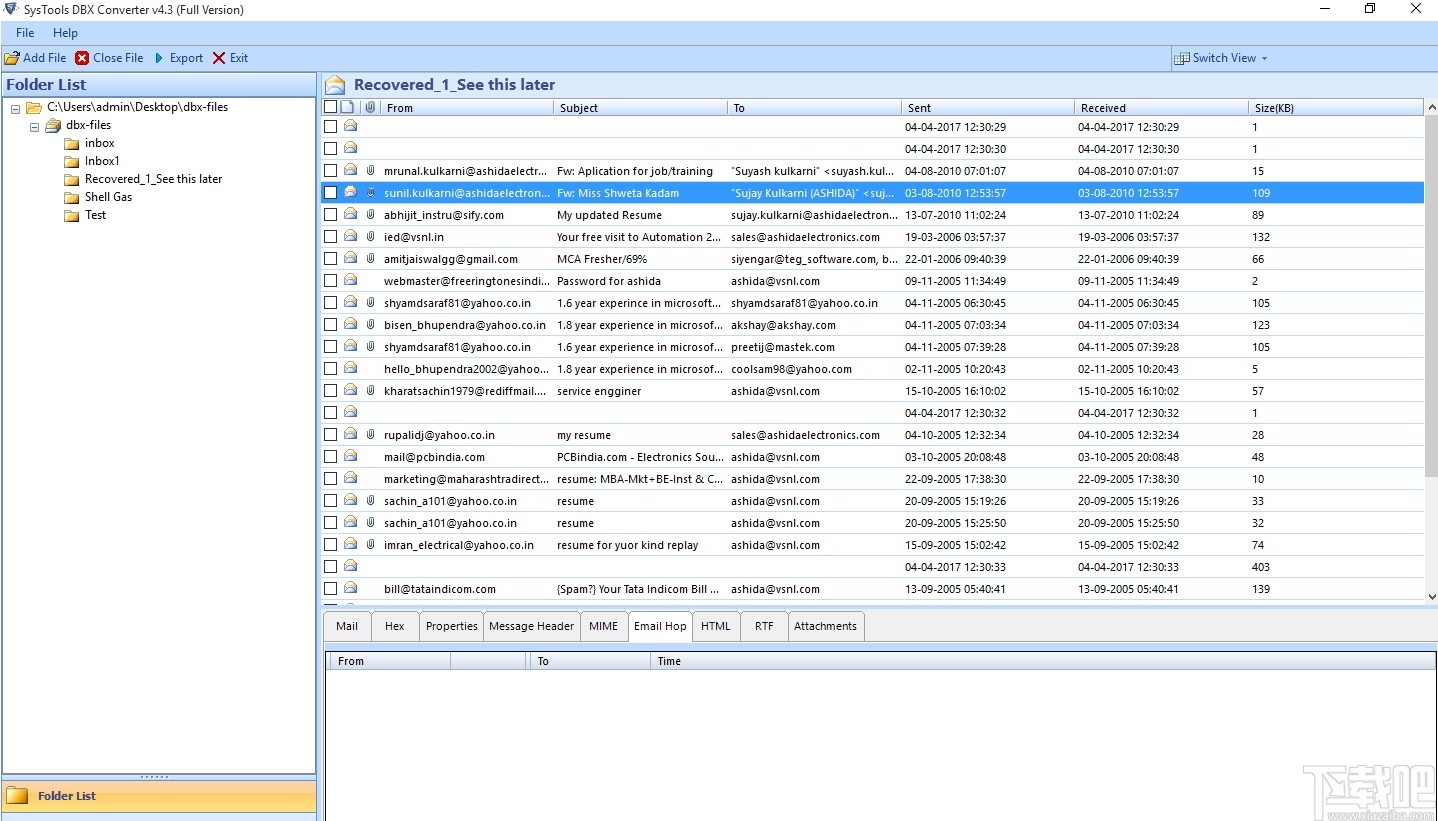Image resolution: width=1438 pixels, height=821 pixels.
Task: Click the Add File folder icon
Action: pyautogui.click(x=14, y=57)
